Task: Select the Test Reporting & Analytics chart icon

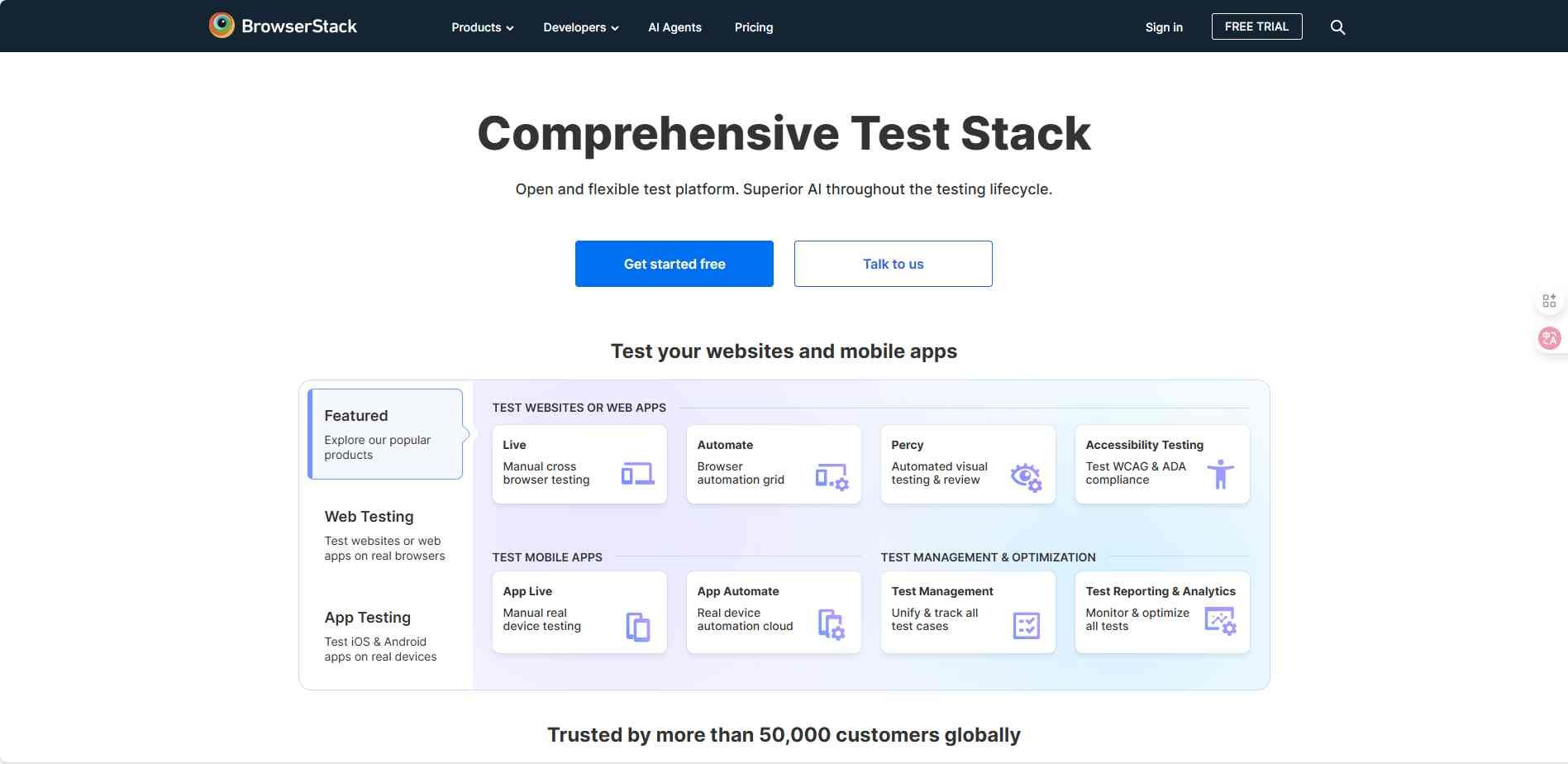Action: click(x=1220, y=620)
